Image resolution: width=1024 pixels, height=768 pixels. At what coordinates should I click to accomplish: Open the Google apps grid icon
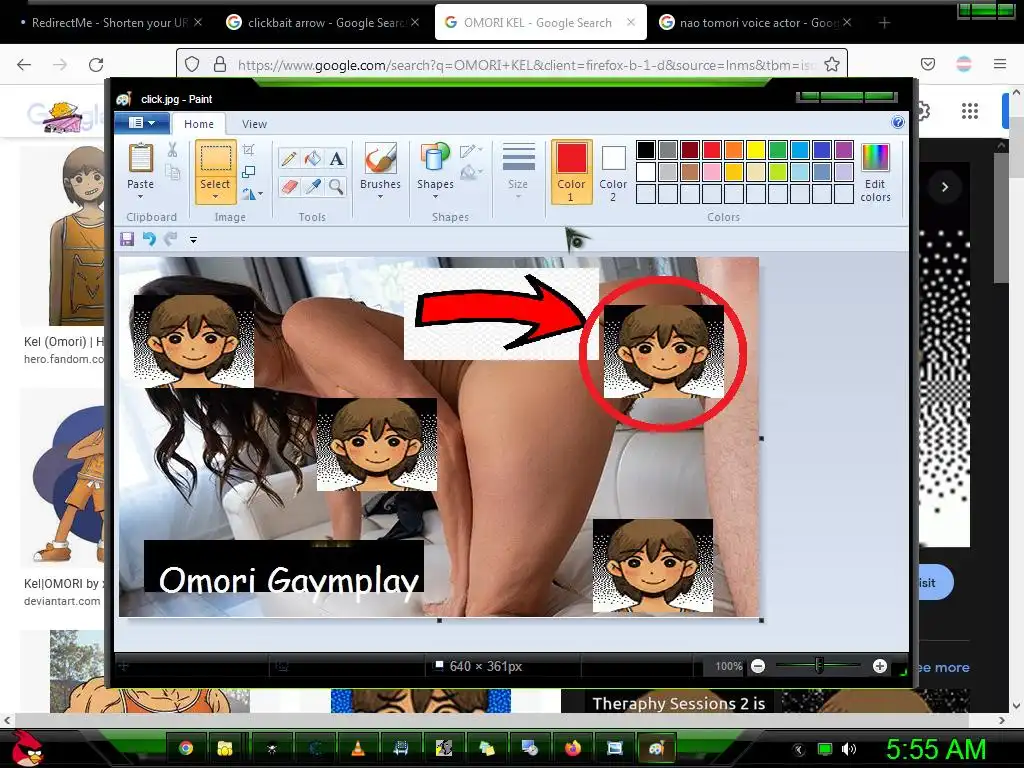click(x=970, y=112)
